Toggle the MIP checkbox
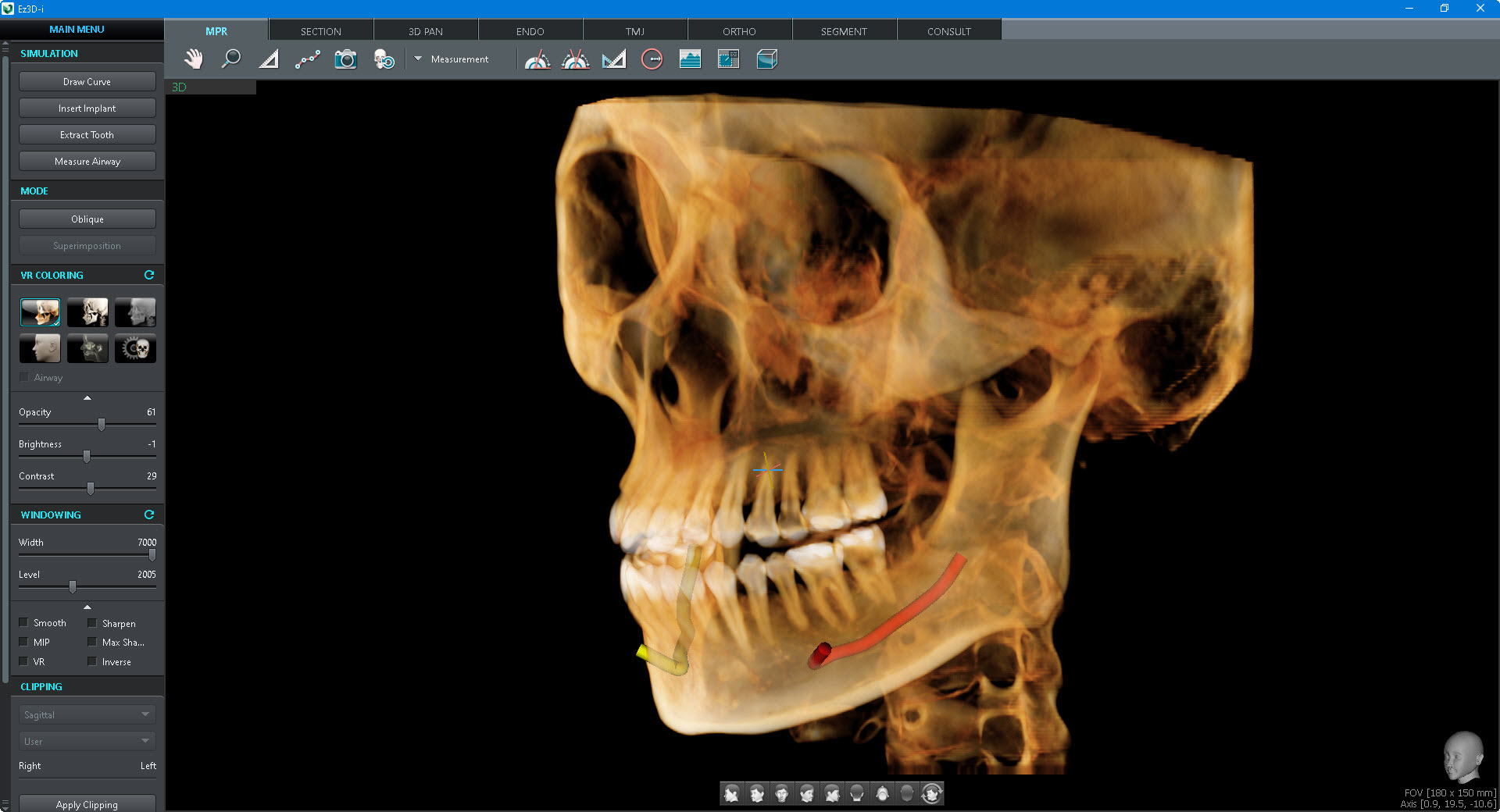The height and width of the screenshot is (812, 1500). pyautogui.click(x=24, y=642)
